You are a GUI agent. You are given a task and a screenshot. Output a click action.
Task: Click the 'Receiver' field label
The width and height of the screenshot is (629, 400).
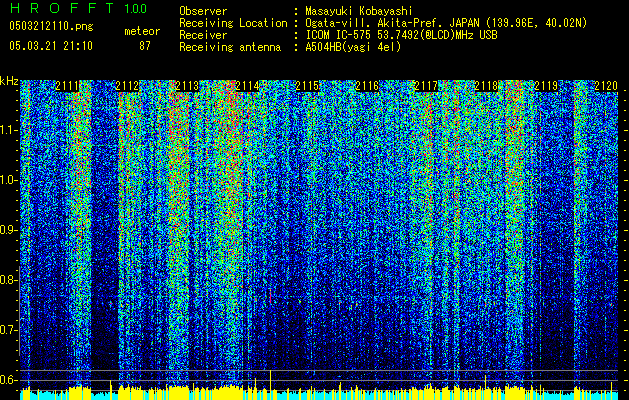coord(203,35)
